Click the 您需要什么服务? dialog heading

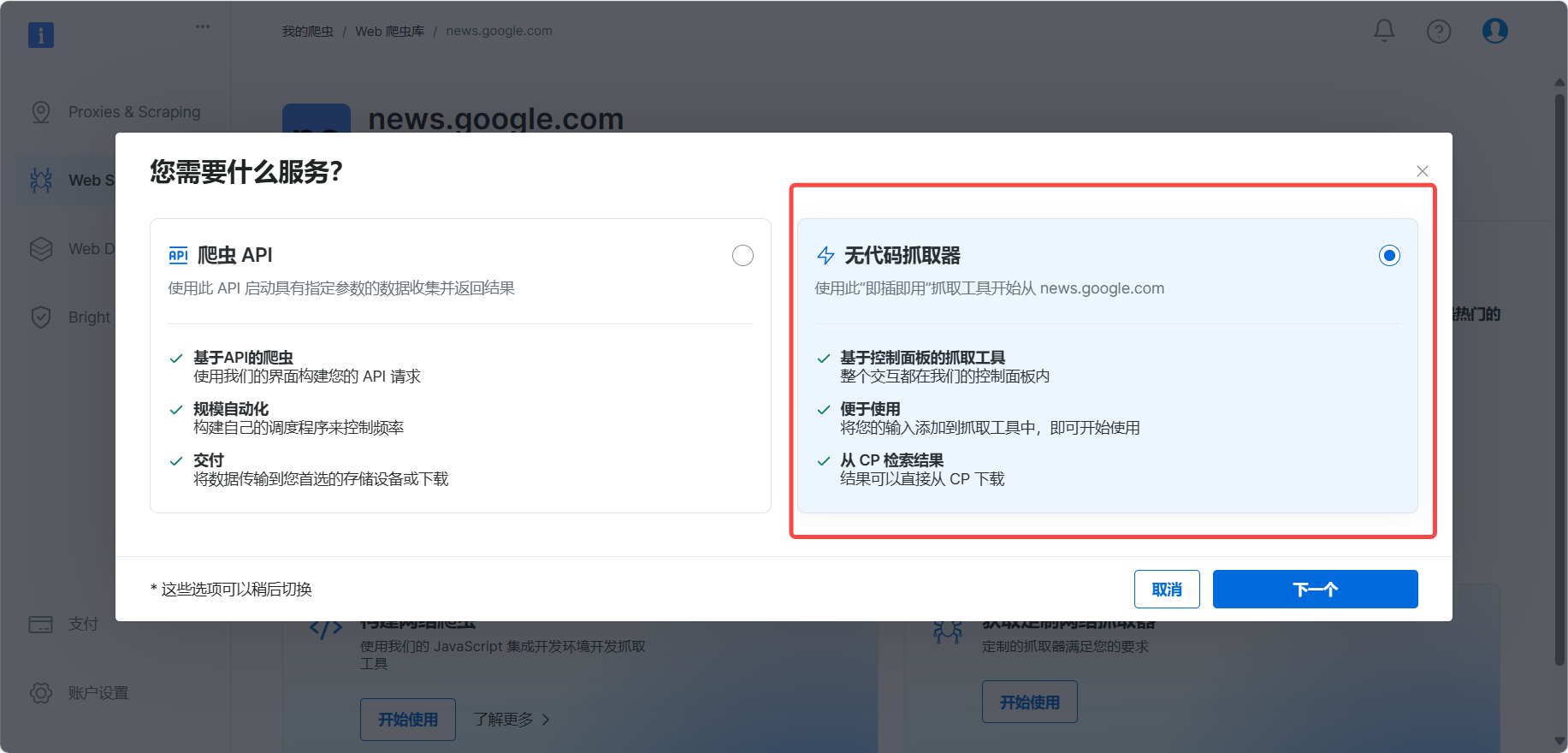pos(246,171)
